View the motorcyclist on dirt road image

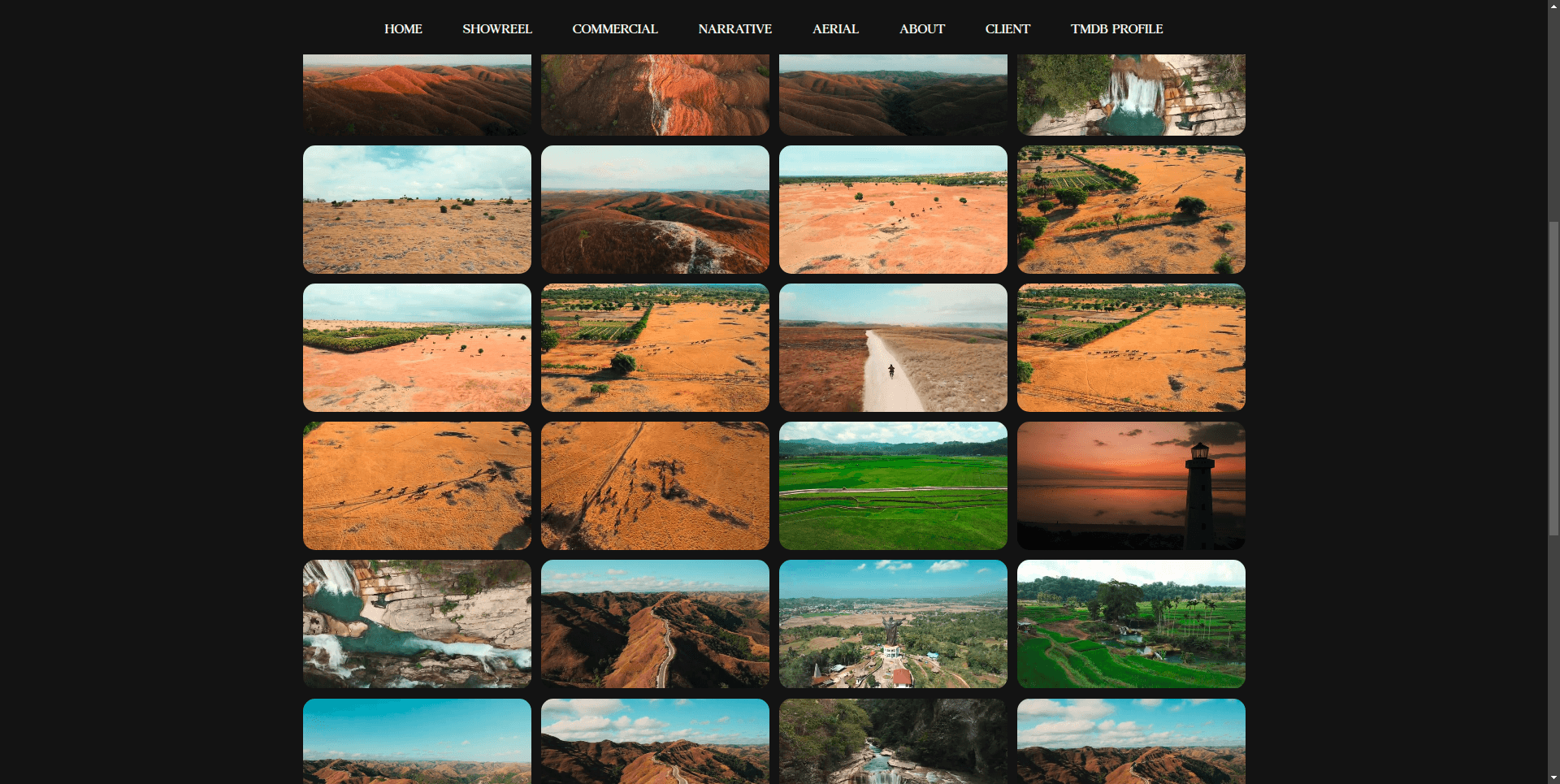[x=893, y=347]
